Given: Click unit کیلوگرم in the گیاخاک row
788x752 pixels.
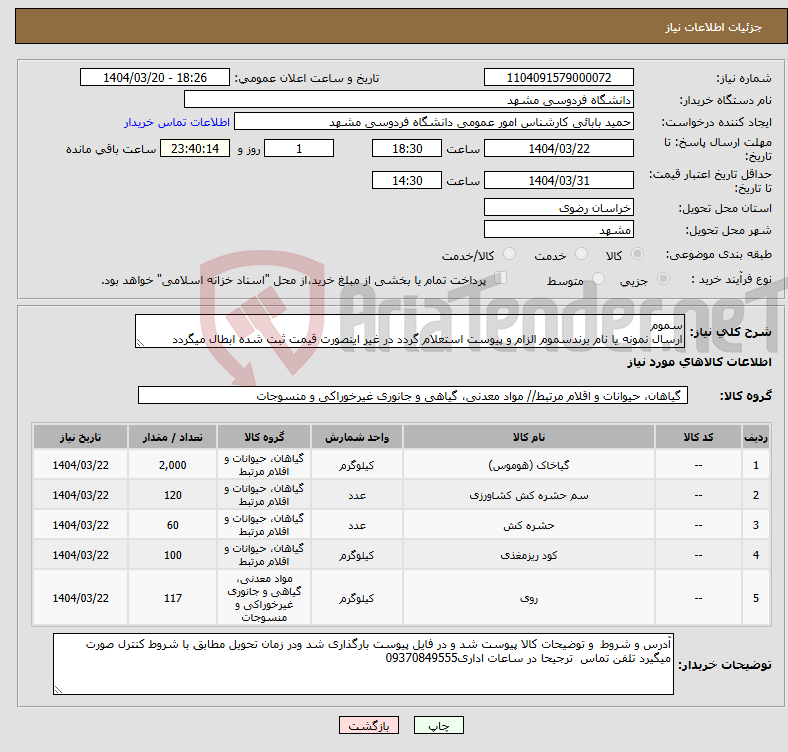Looking at the screenshot, I should [x=357, y=465].
